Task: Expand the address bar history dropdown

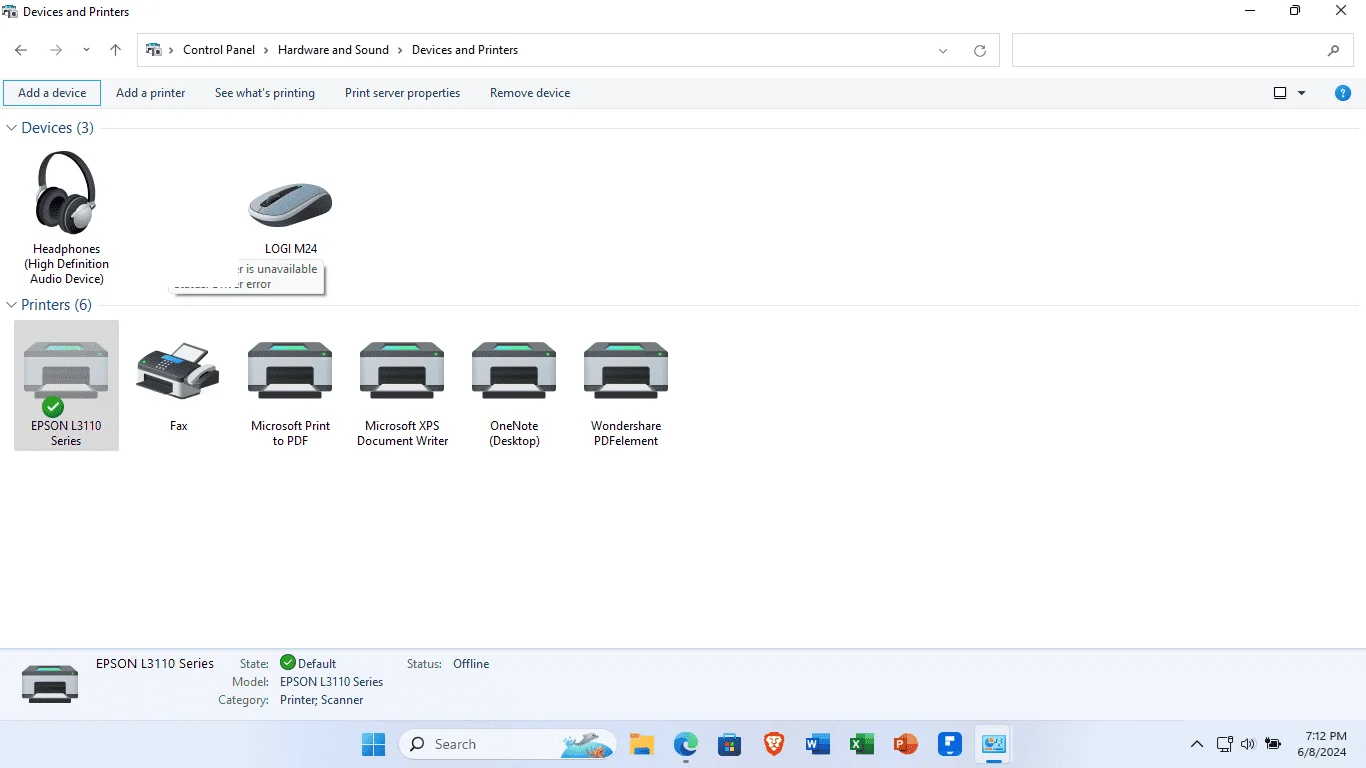Action: tap(943, 50)
